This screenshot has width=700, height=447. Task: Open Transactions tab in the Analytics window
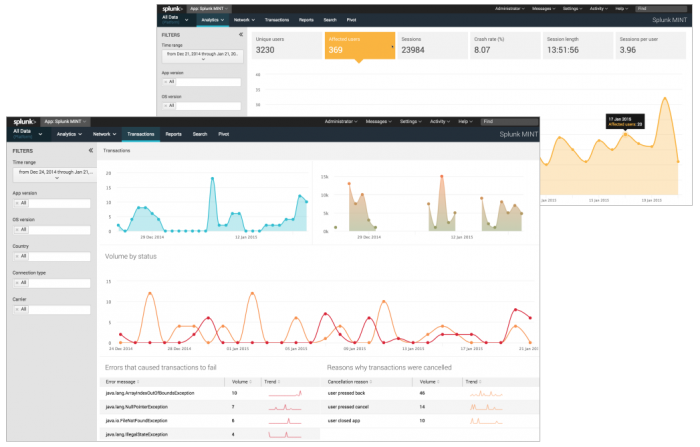pos(277,20)
